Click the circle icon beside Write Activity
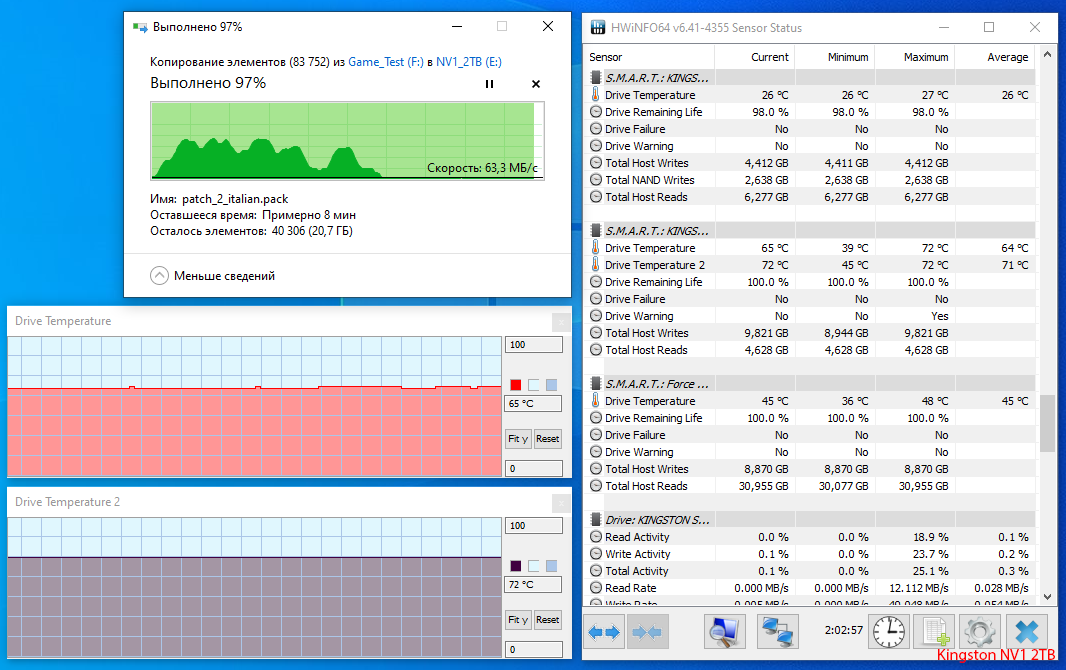1066x670 pixels. click(596, 554)
